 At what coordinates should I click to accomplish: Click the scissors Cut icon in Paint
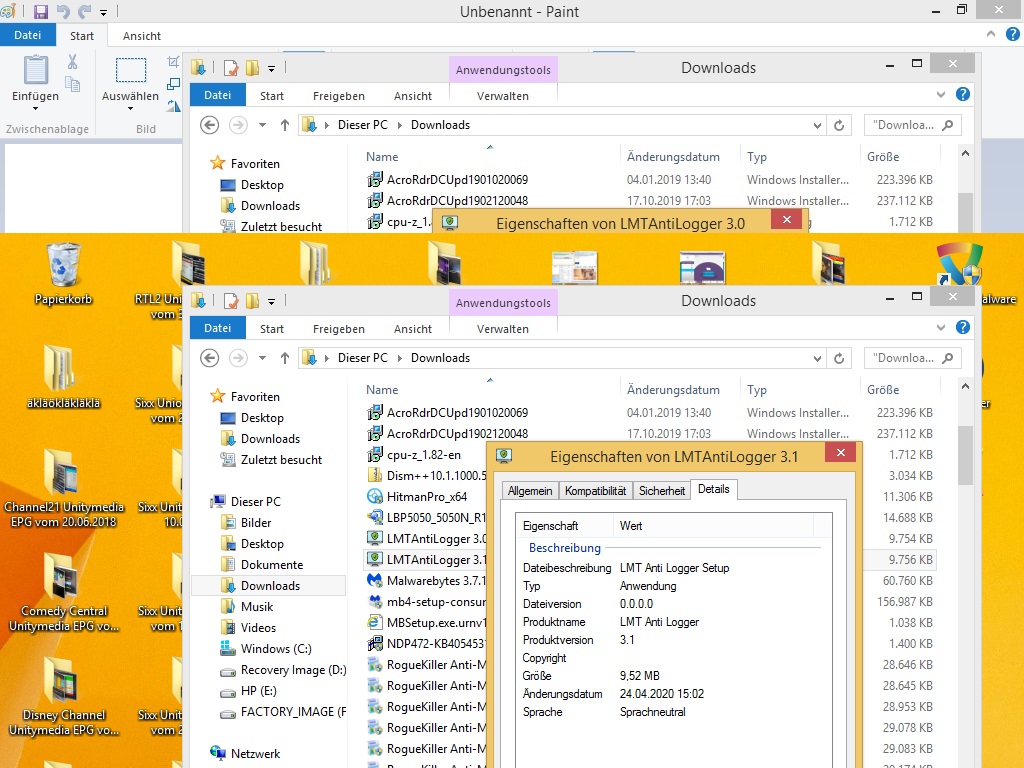coord(72,62)
